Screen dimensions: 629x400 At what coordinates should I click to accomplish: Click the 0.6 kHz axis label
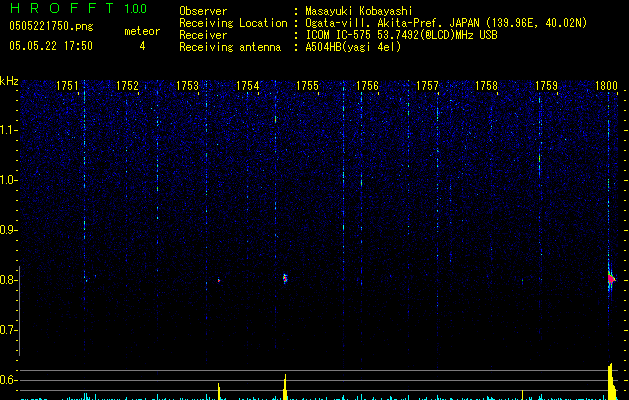8,380
